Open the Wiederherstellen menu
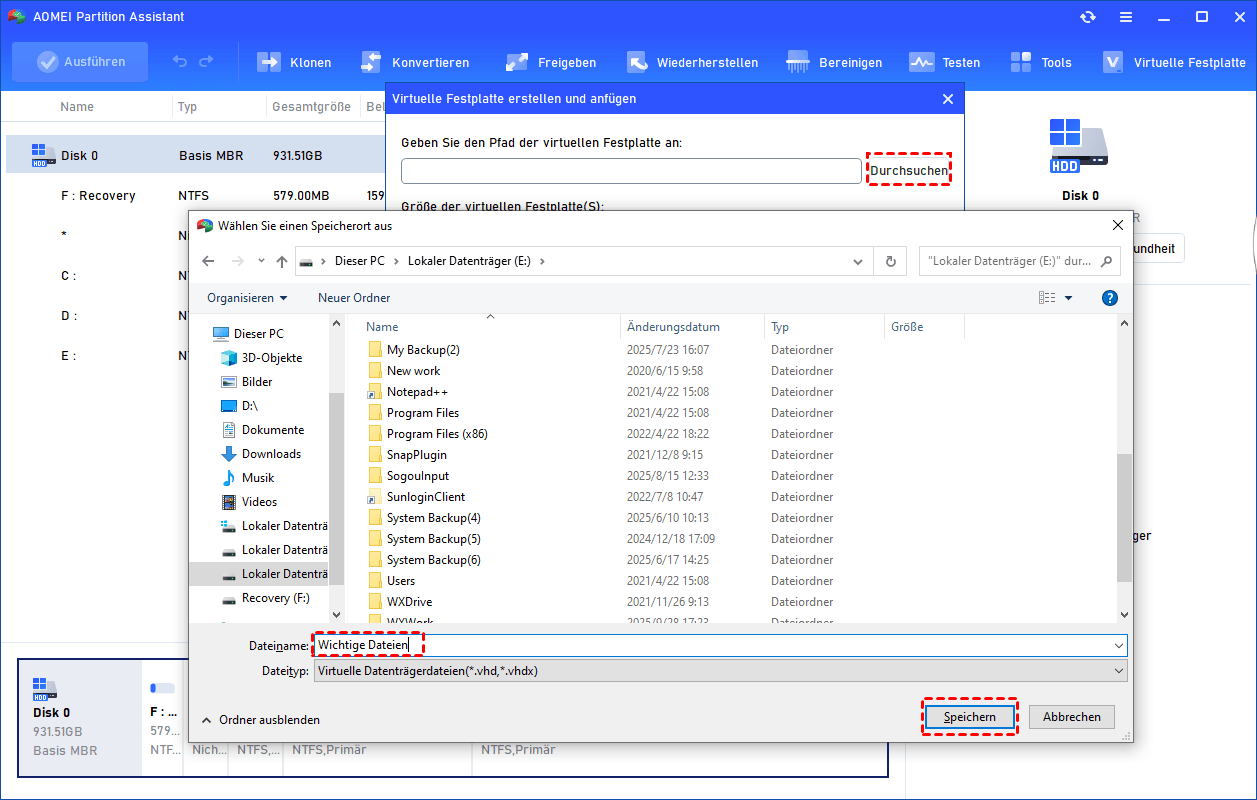This screenshot has height=800, width=1257. pyautogui.click(x=692, y=62)
